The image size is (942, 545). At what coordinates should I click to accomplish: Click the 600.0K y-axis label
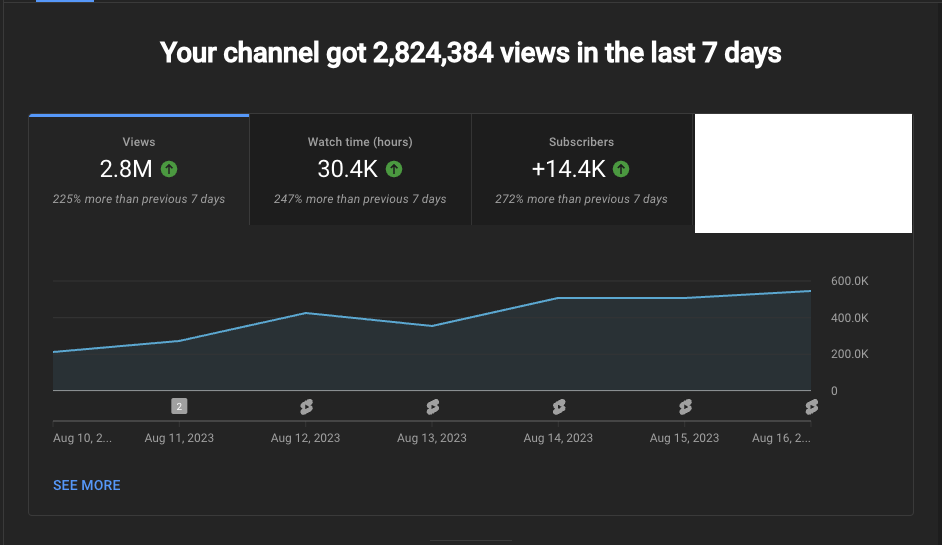click(849, 281)
